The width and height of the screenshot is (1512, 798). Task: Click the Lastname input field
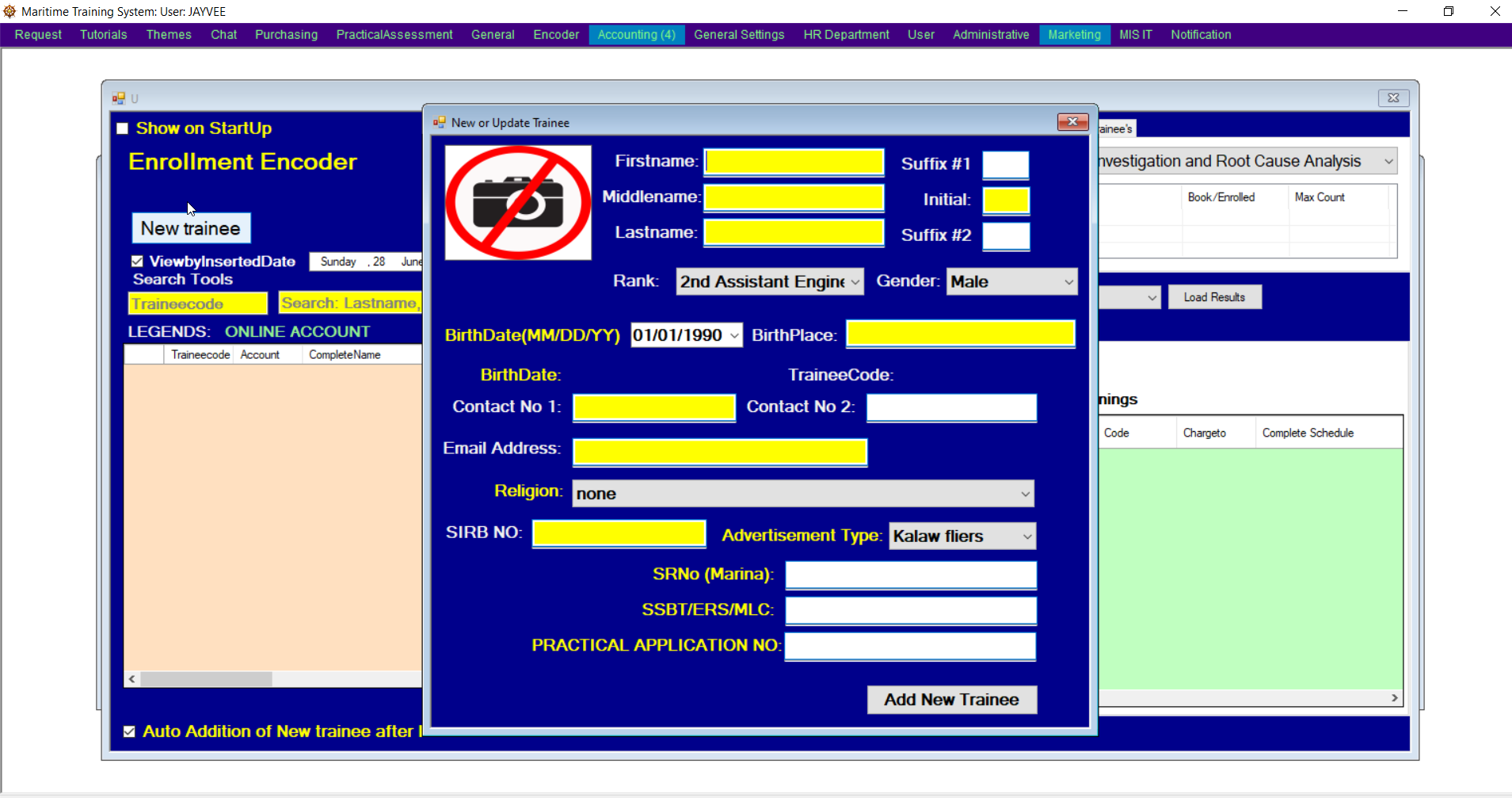coord(794,233)
